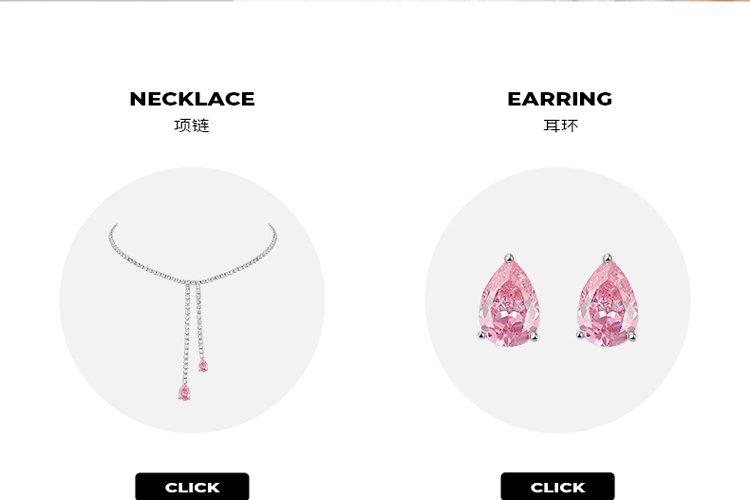
Task: Click the 耳环 Chinese subtitle
Action: point(561,125)
